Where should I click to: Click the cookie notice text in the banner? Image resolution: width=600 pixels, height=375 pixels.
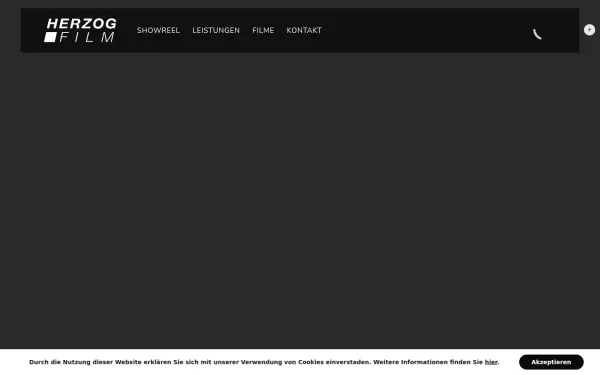264,362
